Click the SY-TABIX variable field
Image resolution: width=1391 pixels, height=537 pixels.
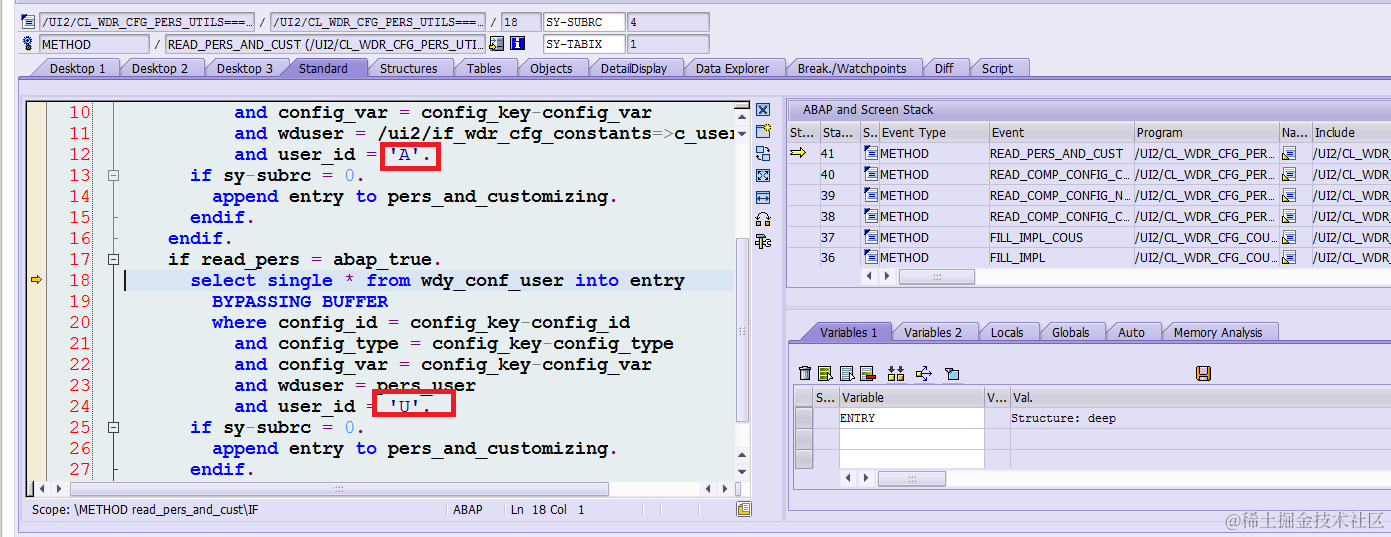pyautogui.click(x=584, y=44)
